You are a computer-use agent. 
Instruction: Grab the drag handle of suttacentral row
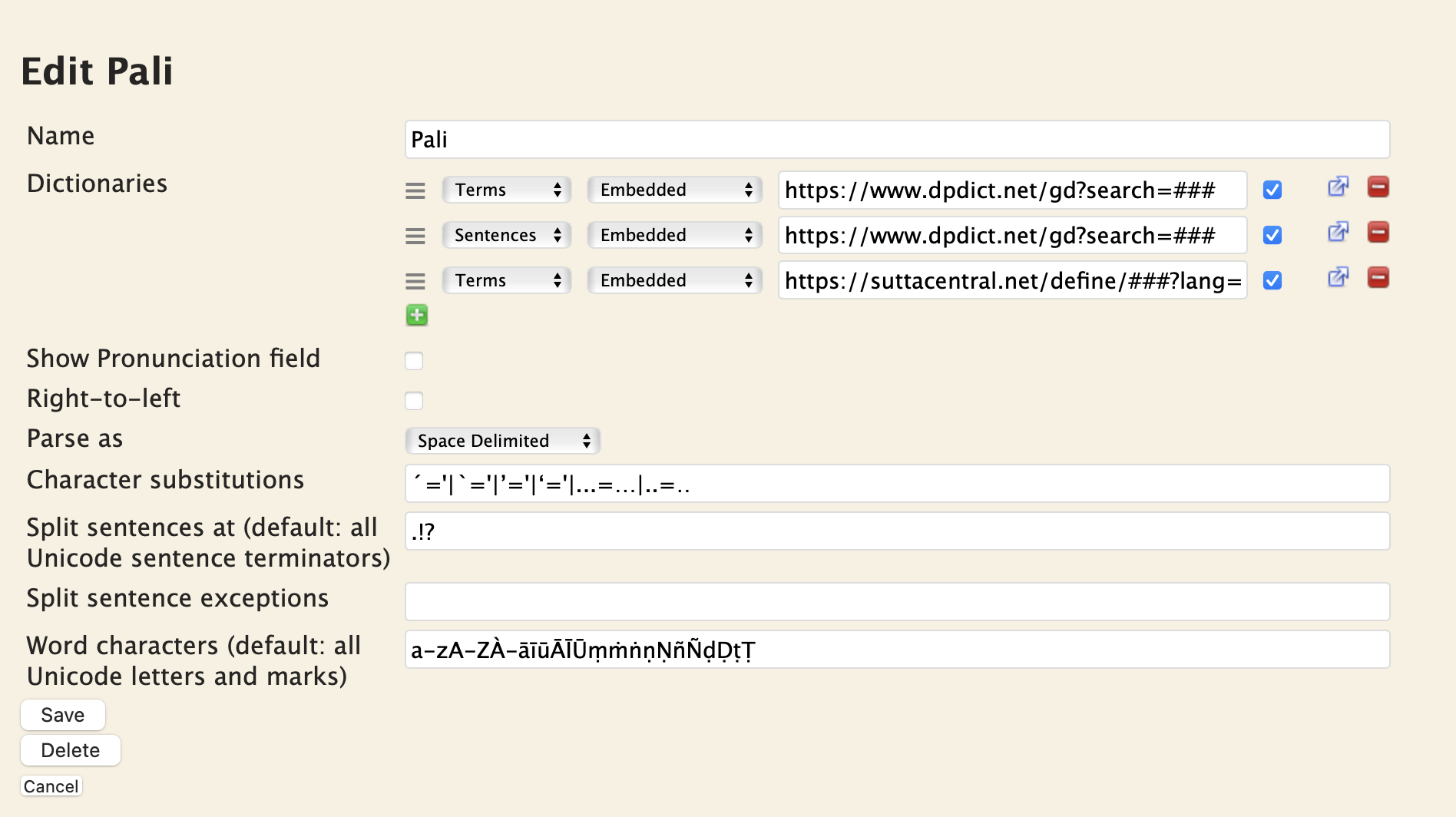(x=415, y=281)
